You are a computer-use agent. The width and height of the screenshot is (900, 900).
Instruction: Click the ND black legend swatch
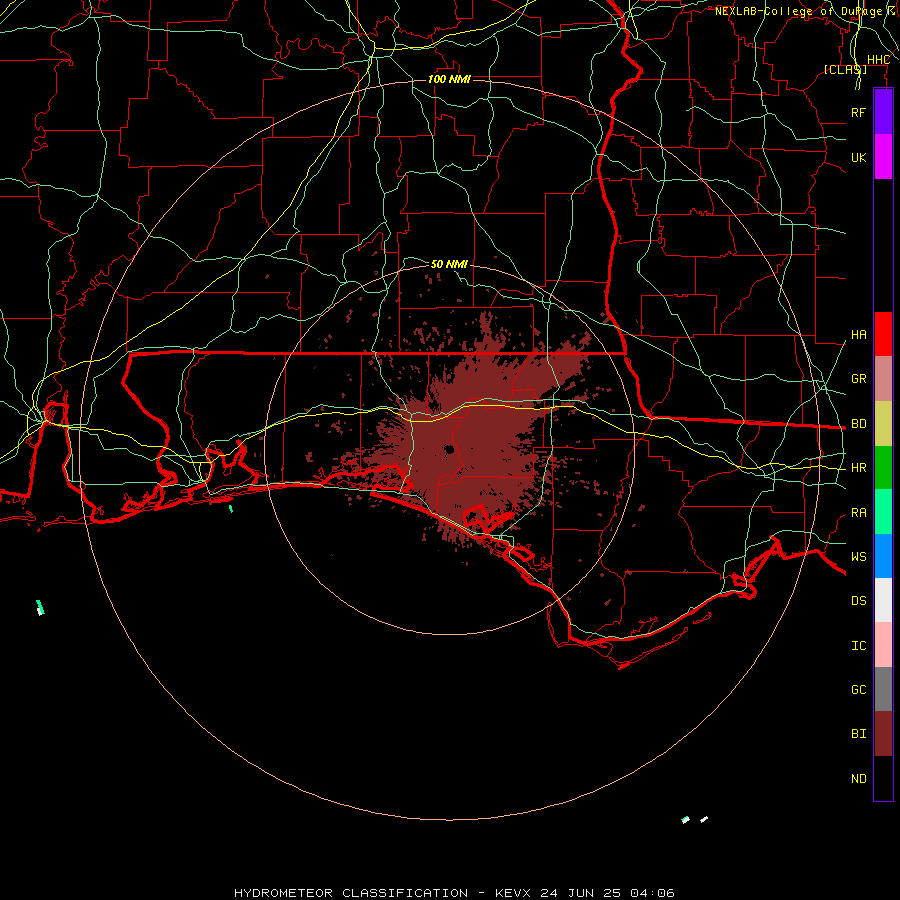[883, 778]
